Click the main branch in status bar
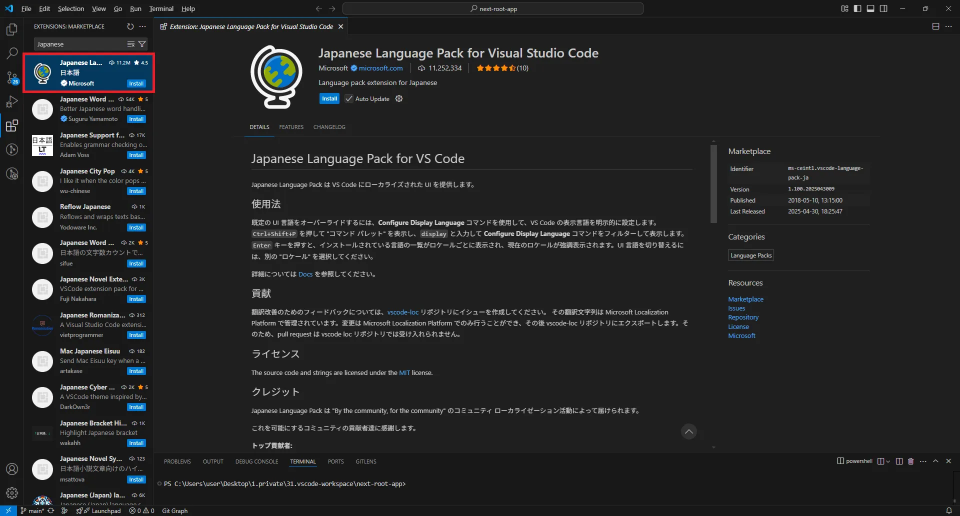The height and width of the screenshot is (516, 960). point(32,510)
